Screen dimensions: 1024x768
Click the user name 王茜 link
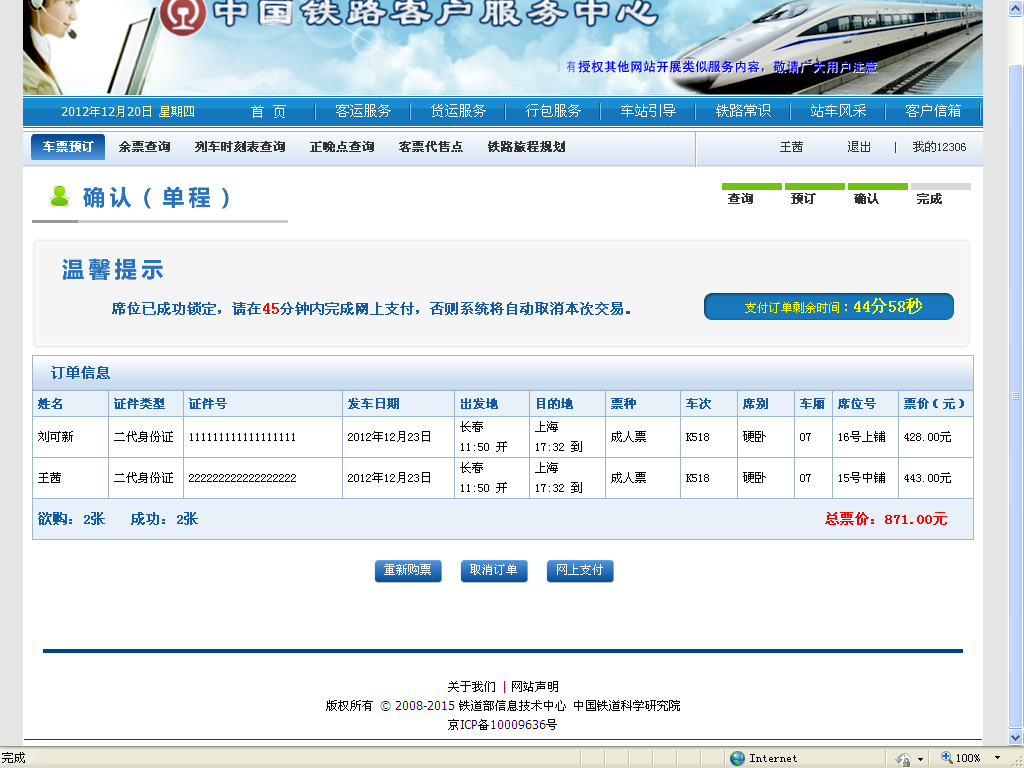coord(791,147)
